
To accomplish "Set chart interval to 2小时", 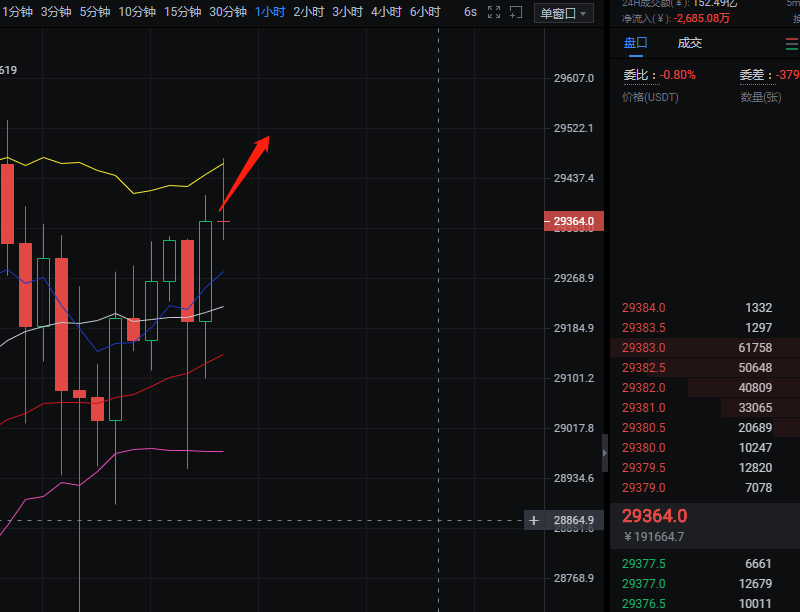I will (309, 12).
